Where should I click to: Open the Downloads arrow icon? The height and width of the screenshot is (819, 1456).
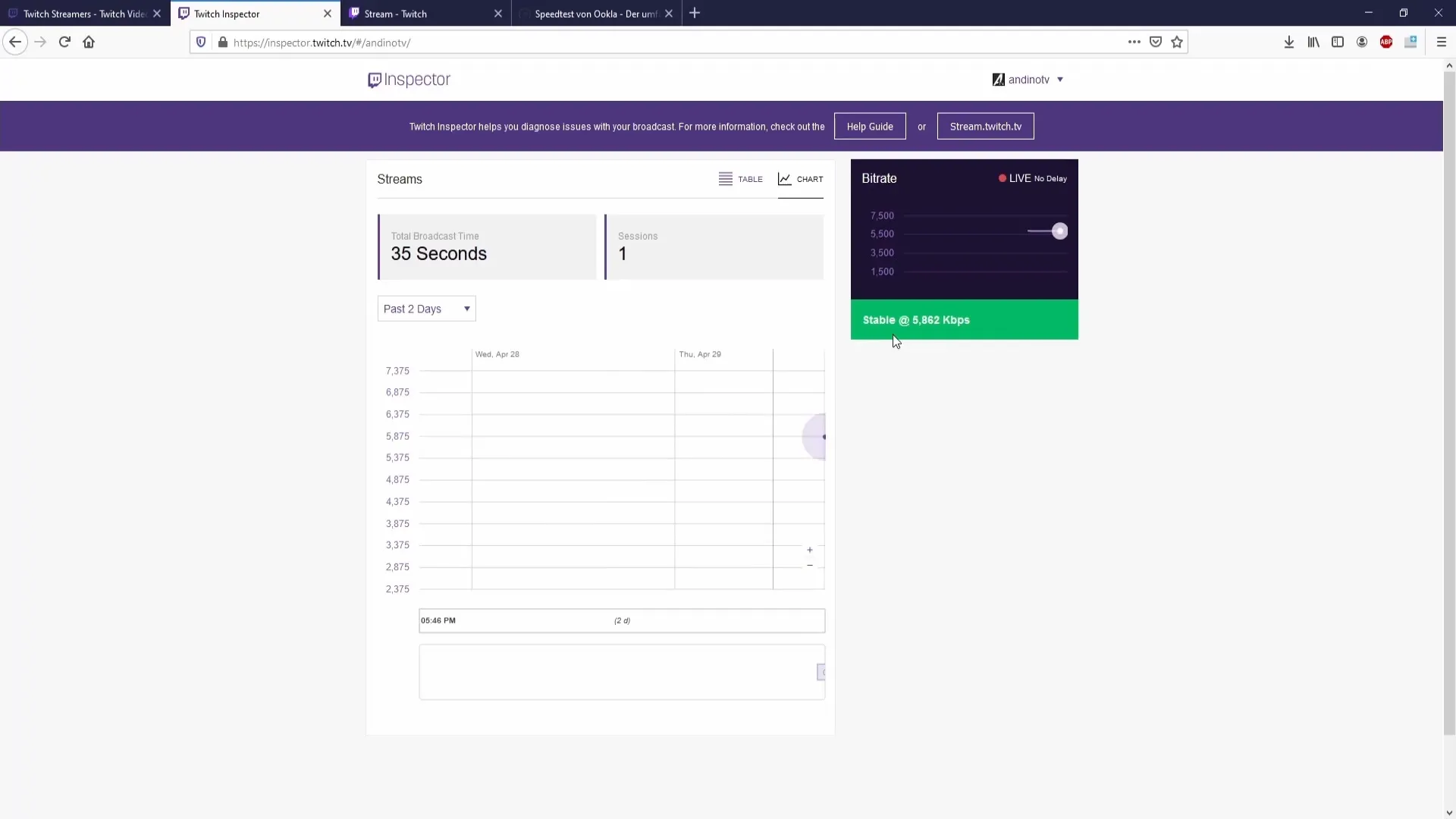point(1288,42)
